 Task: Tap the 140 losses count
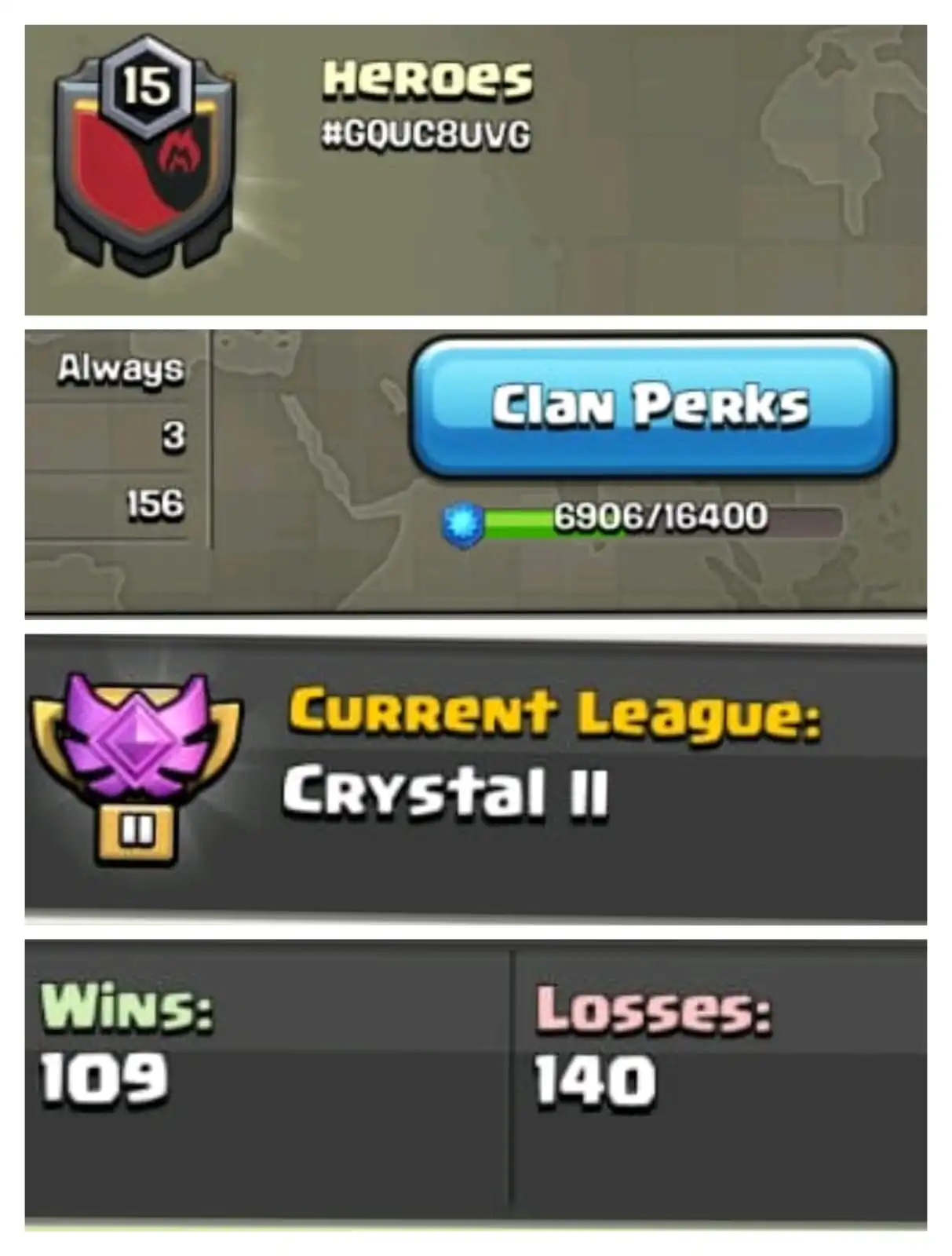tap(595, 1082)
